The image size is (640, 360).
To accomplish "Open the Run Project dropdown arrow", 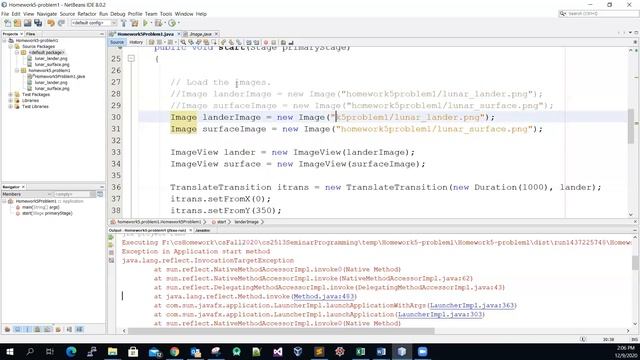I will (x=150, y=23).
